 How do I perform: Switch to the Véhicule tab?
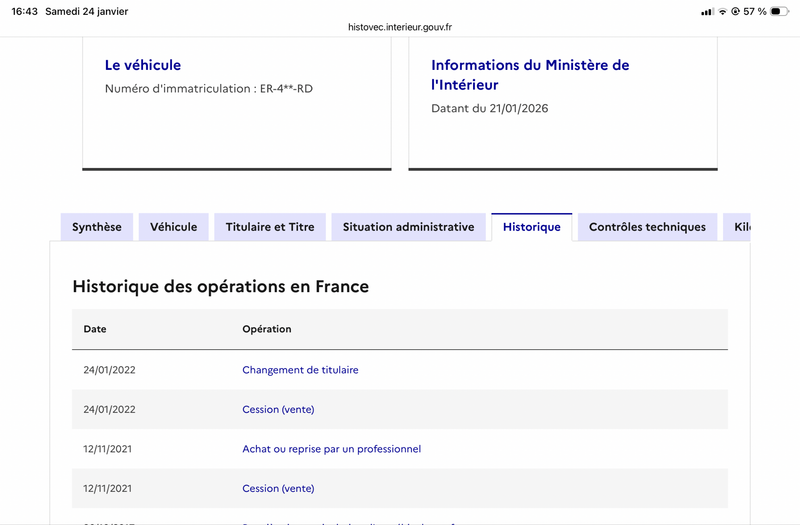tap(174, 227)
